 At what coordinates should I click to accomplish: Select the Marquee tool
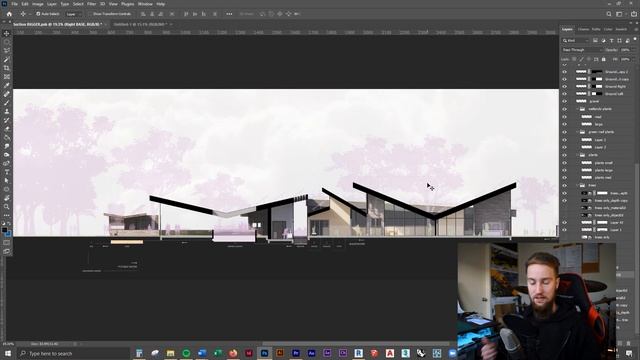[x=7, y=42]
